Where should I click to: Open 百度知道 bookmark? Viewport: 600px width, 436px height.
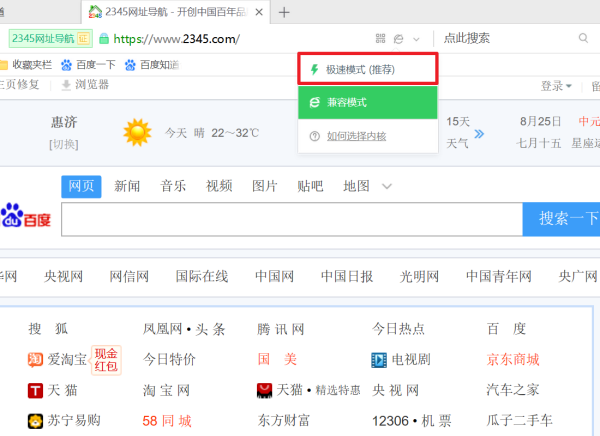click(x=152, y=65)
